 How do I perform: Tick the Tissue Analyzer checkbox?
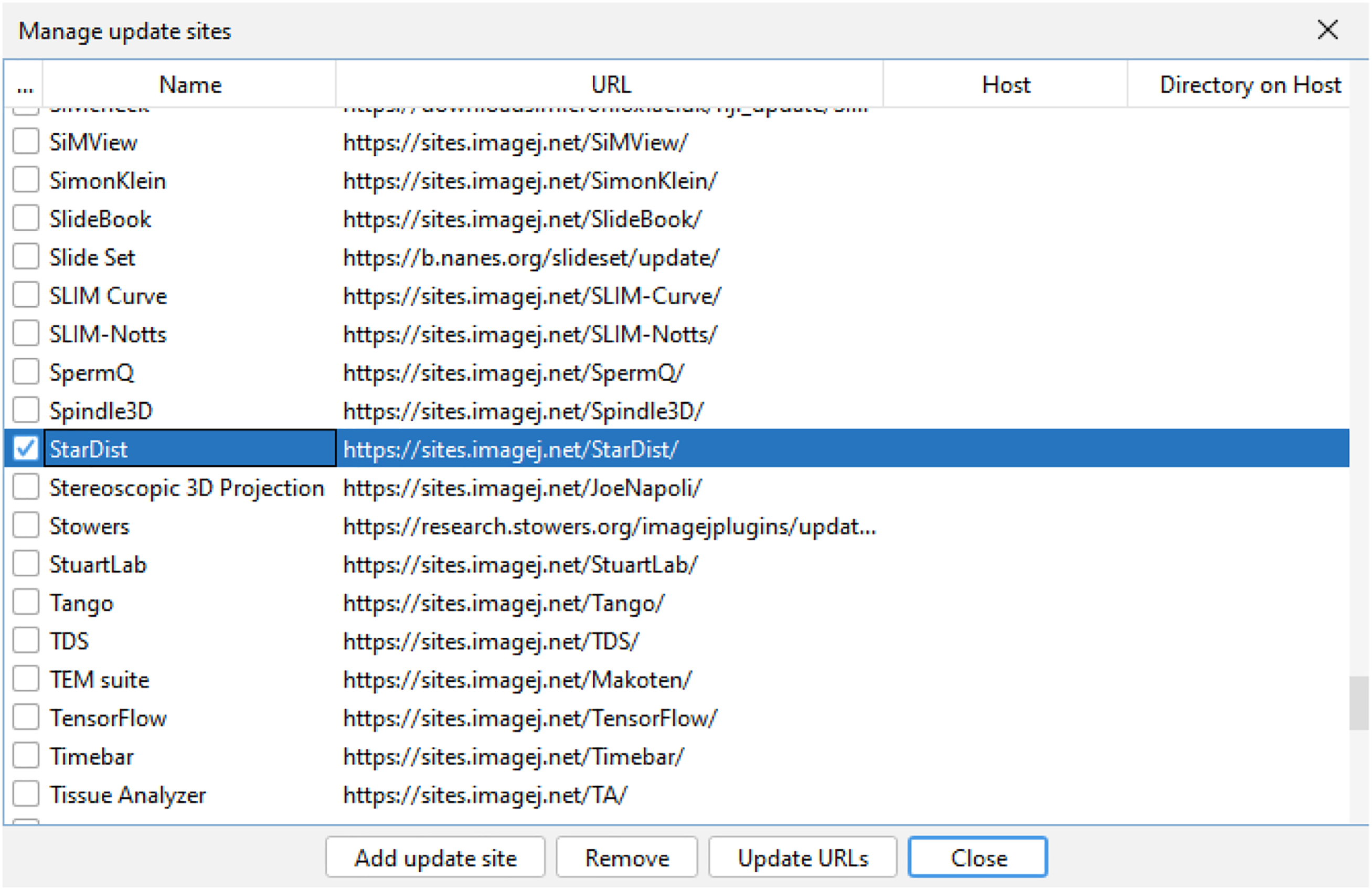pos(26,795)
